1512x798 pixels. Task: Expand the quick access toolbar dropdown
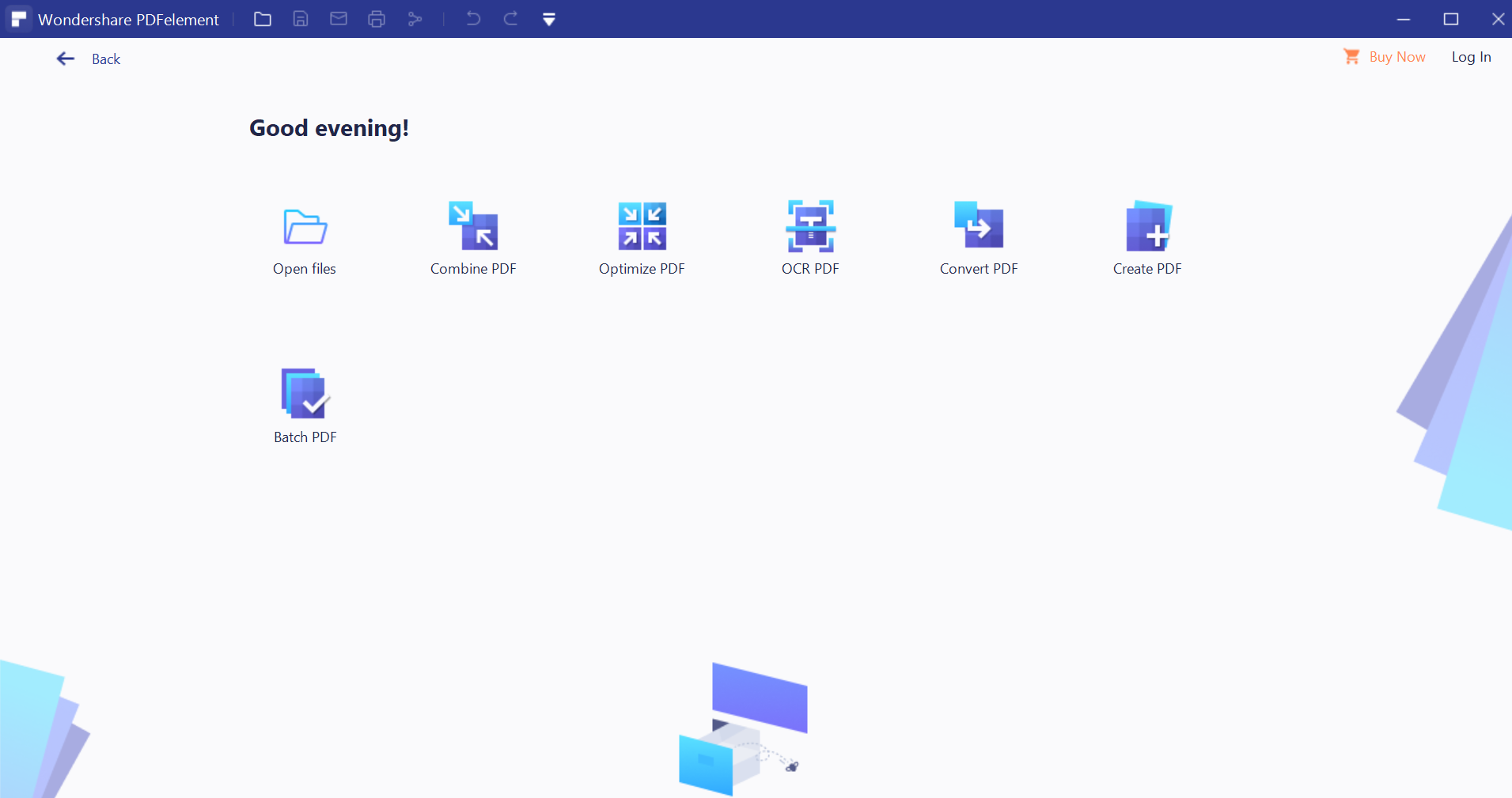click(549, 20)
